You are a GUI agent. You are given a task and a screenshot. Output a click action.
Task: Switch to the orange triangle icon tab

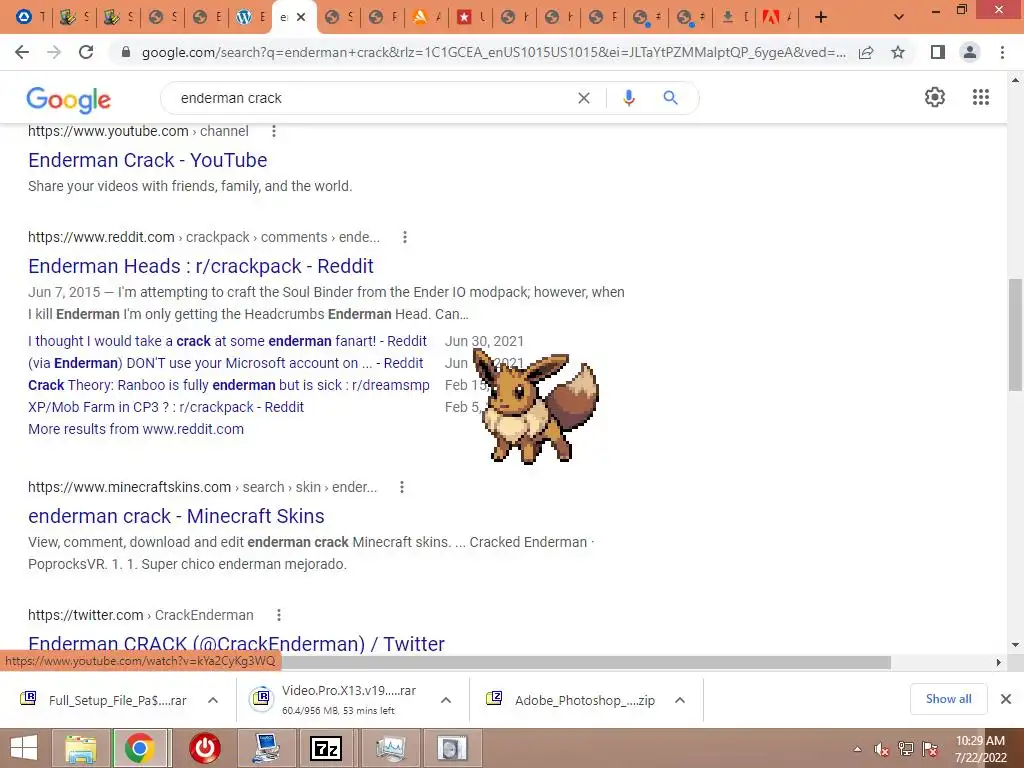(x=426, y=18)
